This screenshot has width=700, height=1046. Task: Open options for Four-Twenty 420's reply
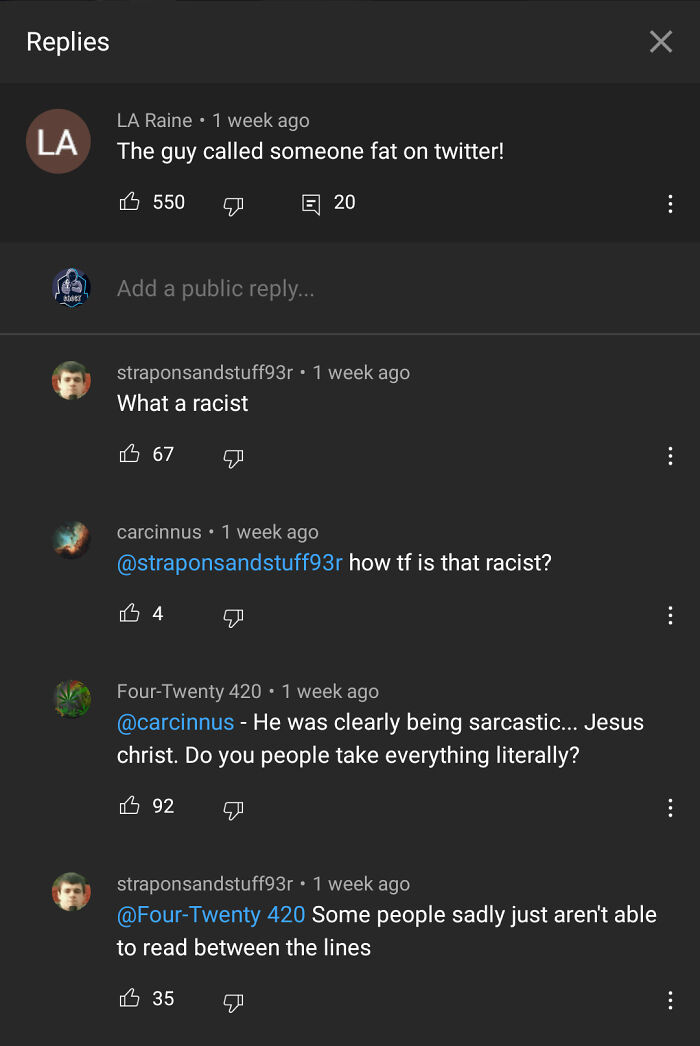[670, 808]
